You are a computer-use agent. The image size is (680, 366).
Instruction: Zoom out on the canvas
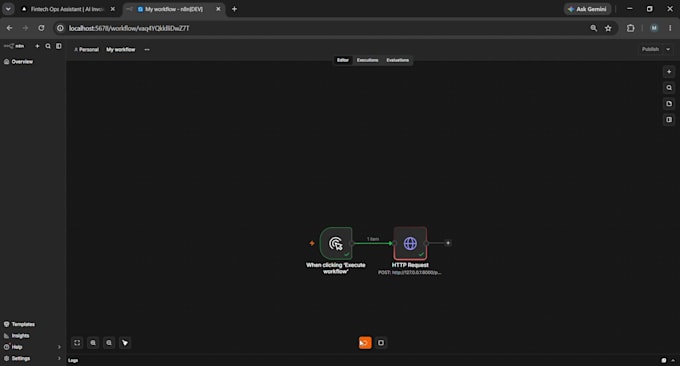109,343
